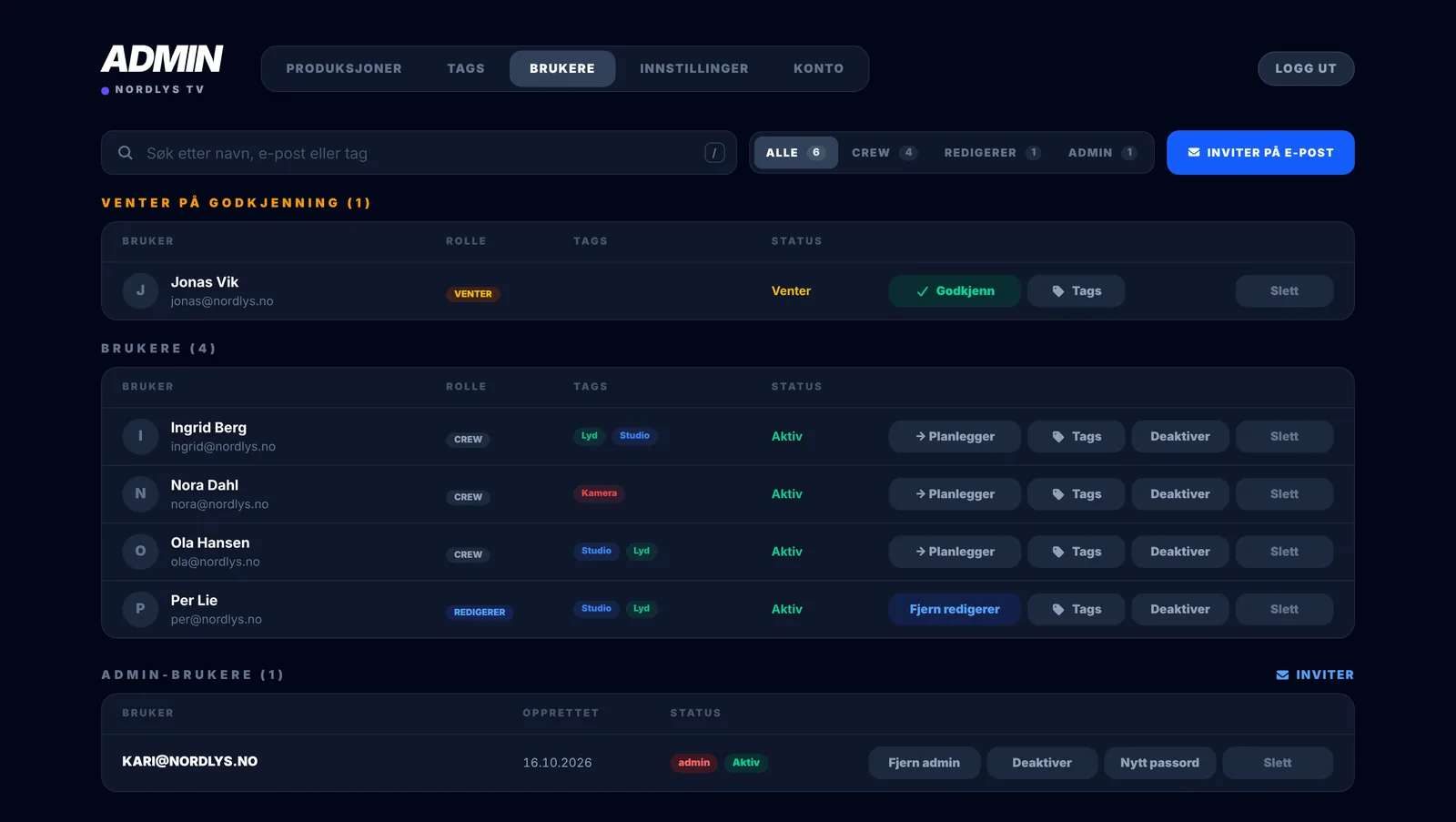Open the Innstillinger tab
The image size is (1456, 822).
click(x=694, y=68)
